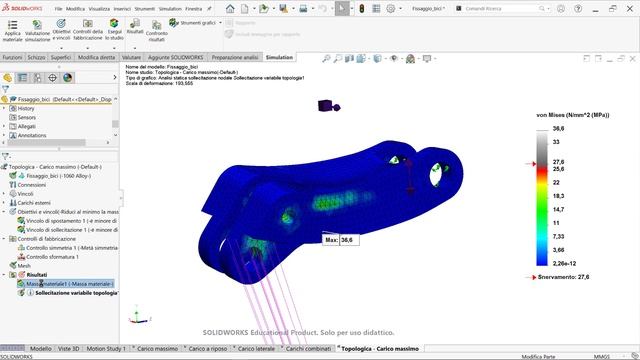This screenshot has height=360, width=640.
Task: Click the Rebuild traffic light icon
Action: coord(362,8)
